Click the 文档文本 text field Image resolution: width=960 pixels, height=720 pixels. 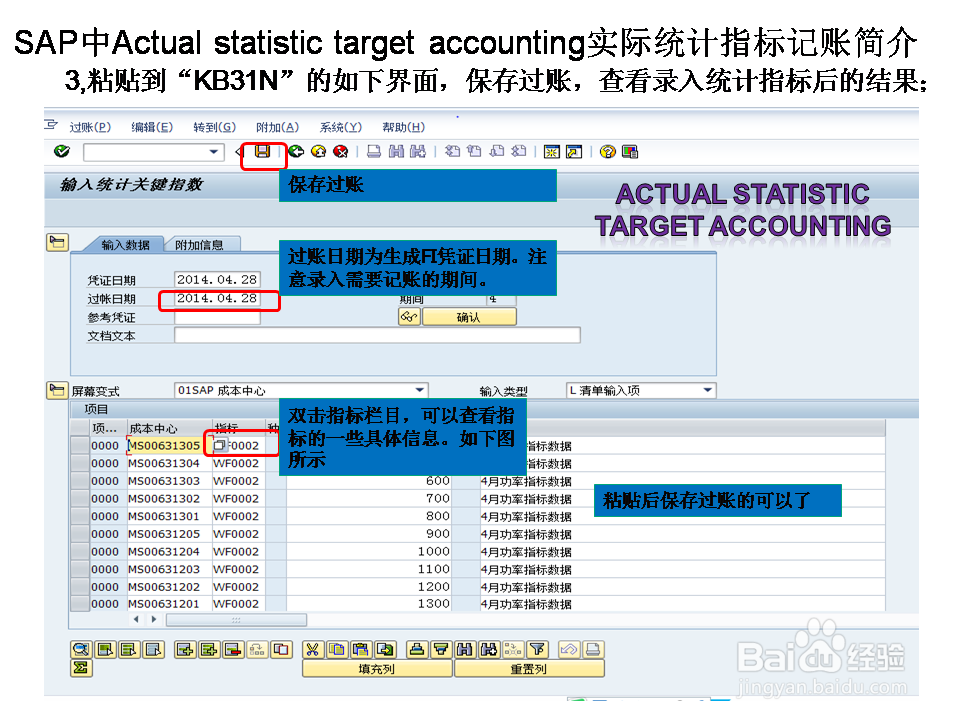377,335
